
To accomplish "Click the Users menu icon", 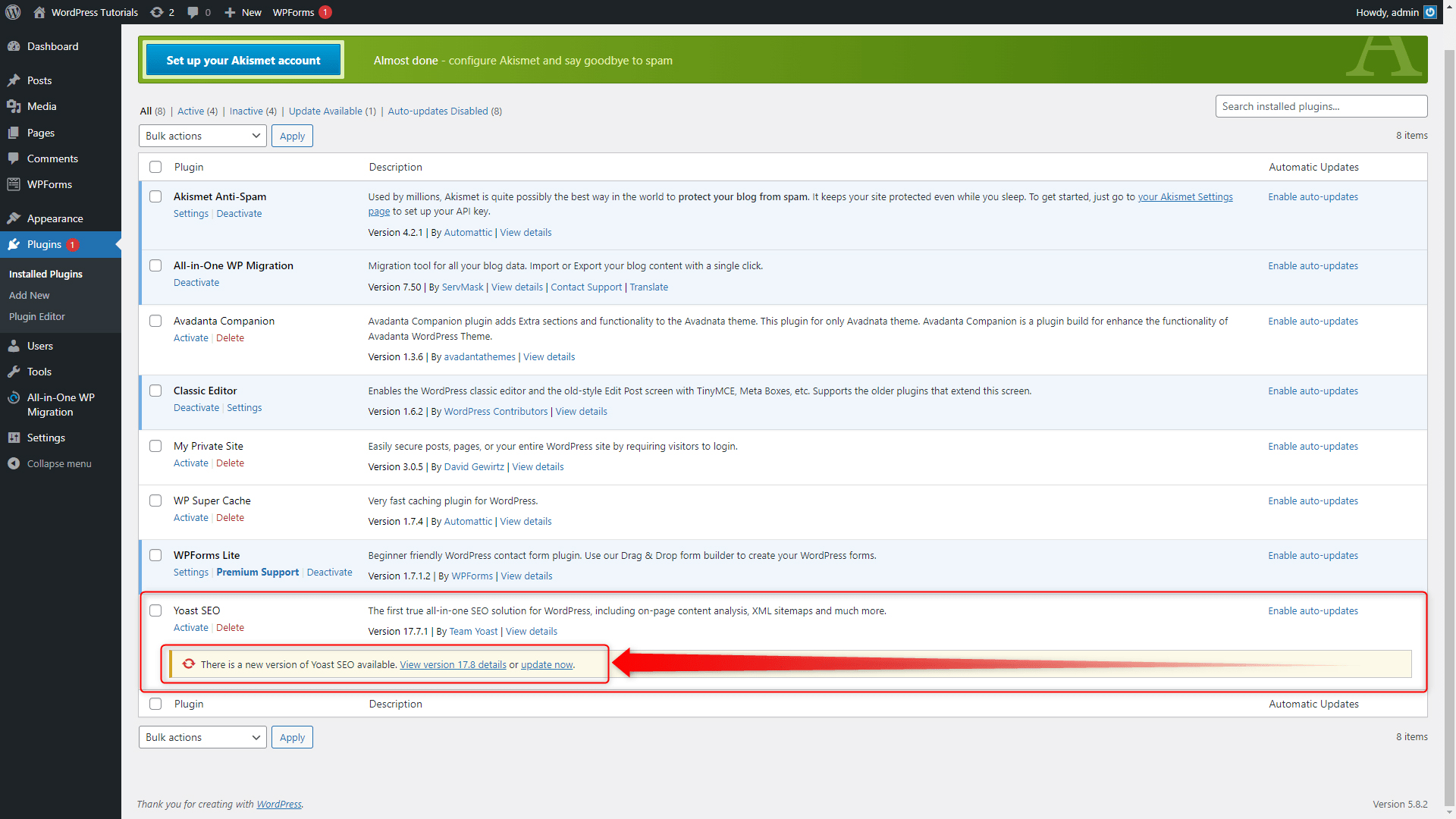I will (15, 346).
